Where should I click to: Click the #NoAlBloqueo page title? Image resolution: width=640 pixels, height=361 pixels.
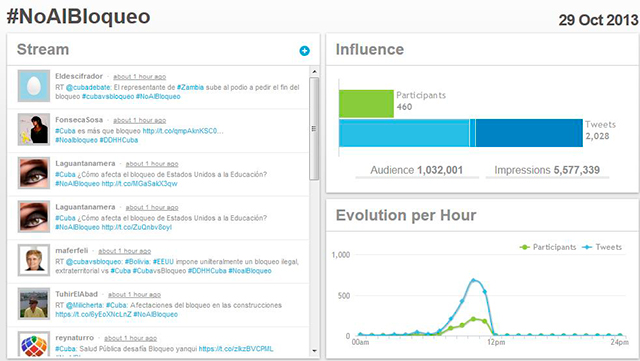pyautogui.click(x=78, y=17)
